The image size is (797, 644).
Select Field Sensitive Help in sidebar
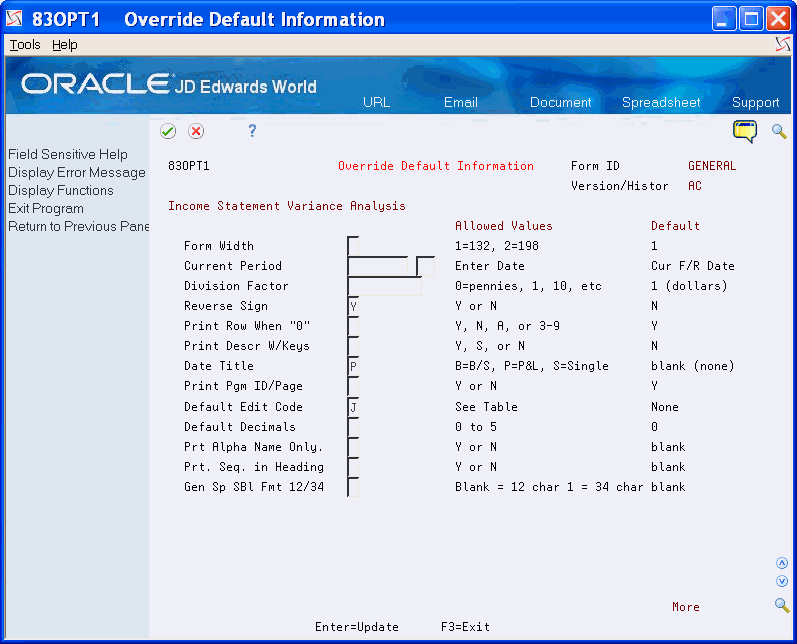[x=68, y=155]
